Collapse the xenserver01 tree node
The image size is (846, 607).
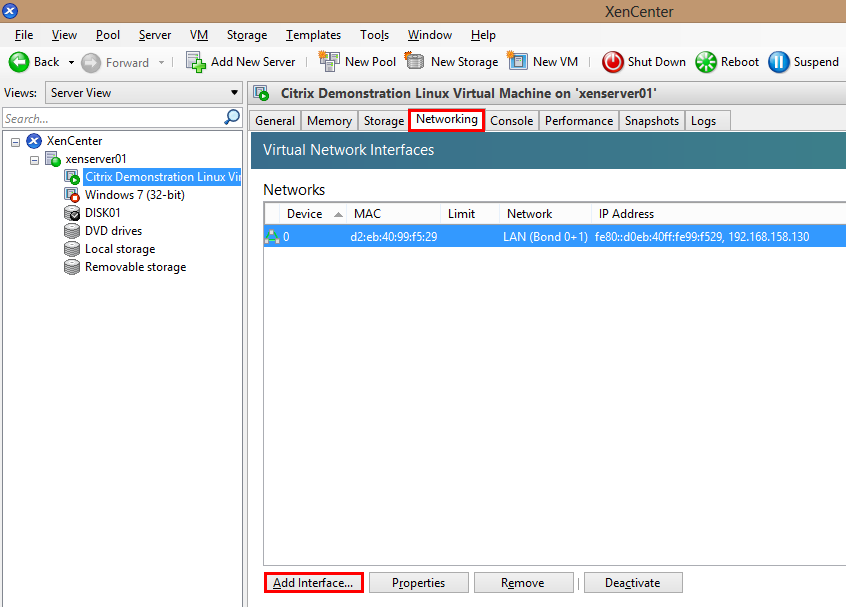click(x=34, y=160)
